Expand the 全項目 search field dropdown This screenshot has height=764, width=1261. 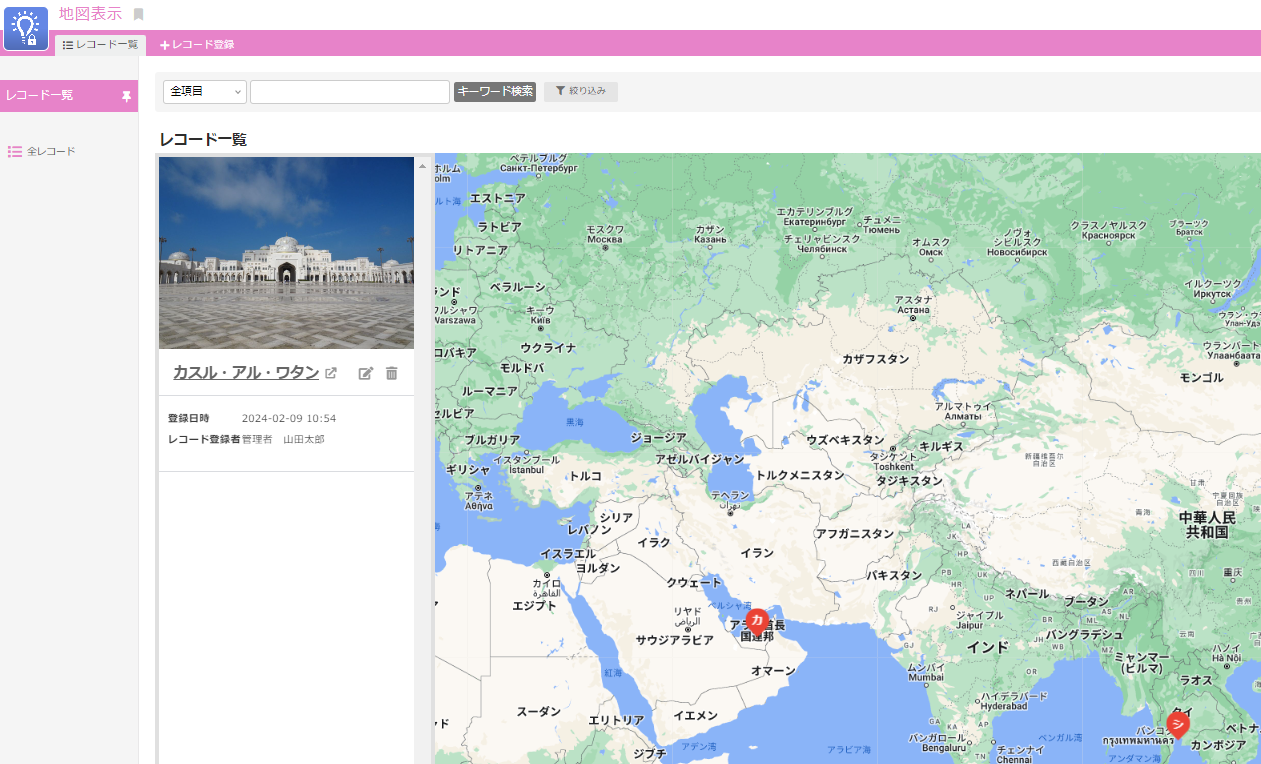coord(204,92)
